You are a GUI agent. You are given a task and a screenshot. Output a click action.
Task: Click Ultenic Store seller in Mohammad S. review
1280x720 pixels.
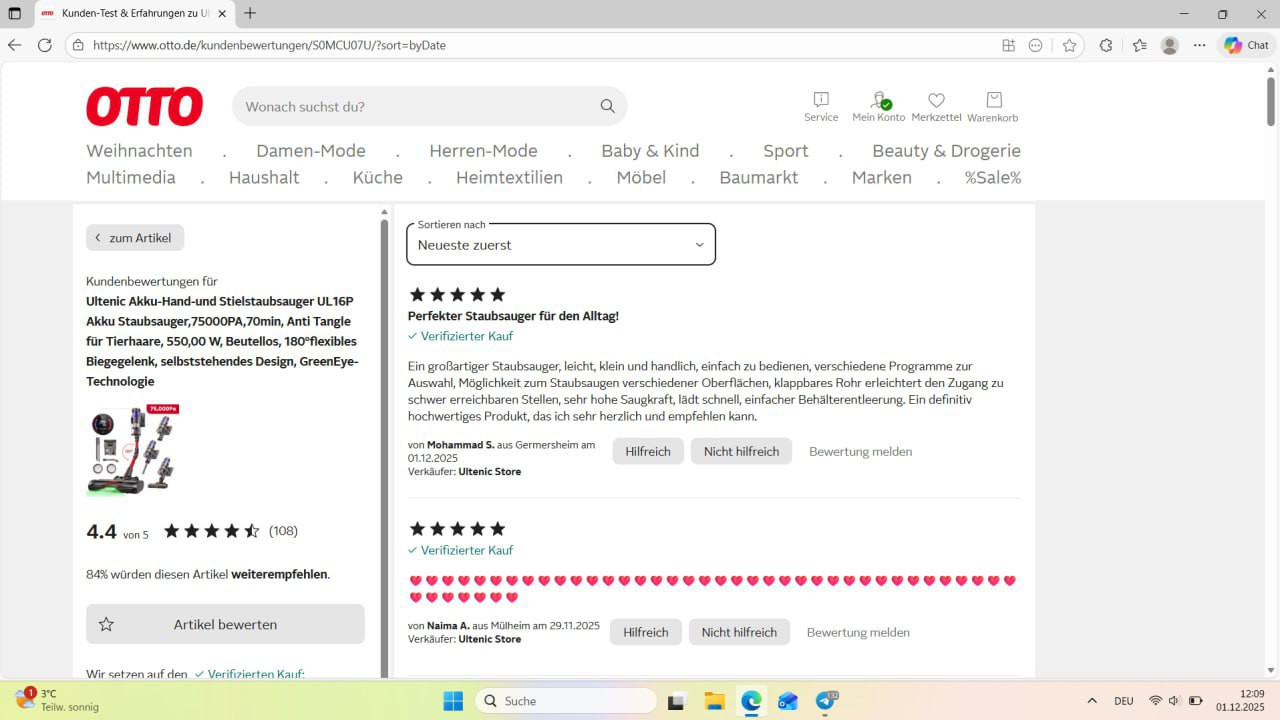coord(490,472)
